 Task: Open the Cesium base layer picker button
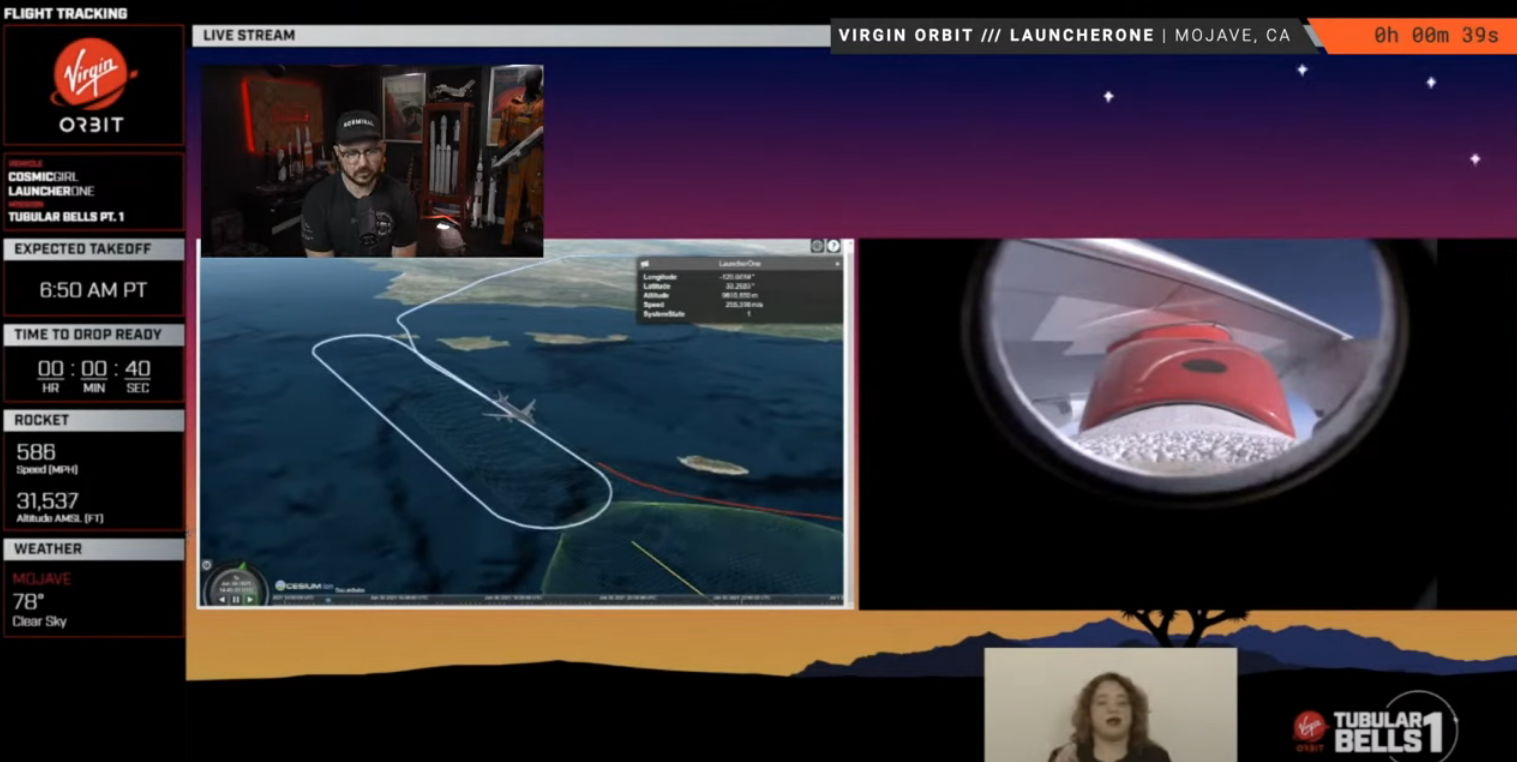click(817, 246)
